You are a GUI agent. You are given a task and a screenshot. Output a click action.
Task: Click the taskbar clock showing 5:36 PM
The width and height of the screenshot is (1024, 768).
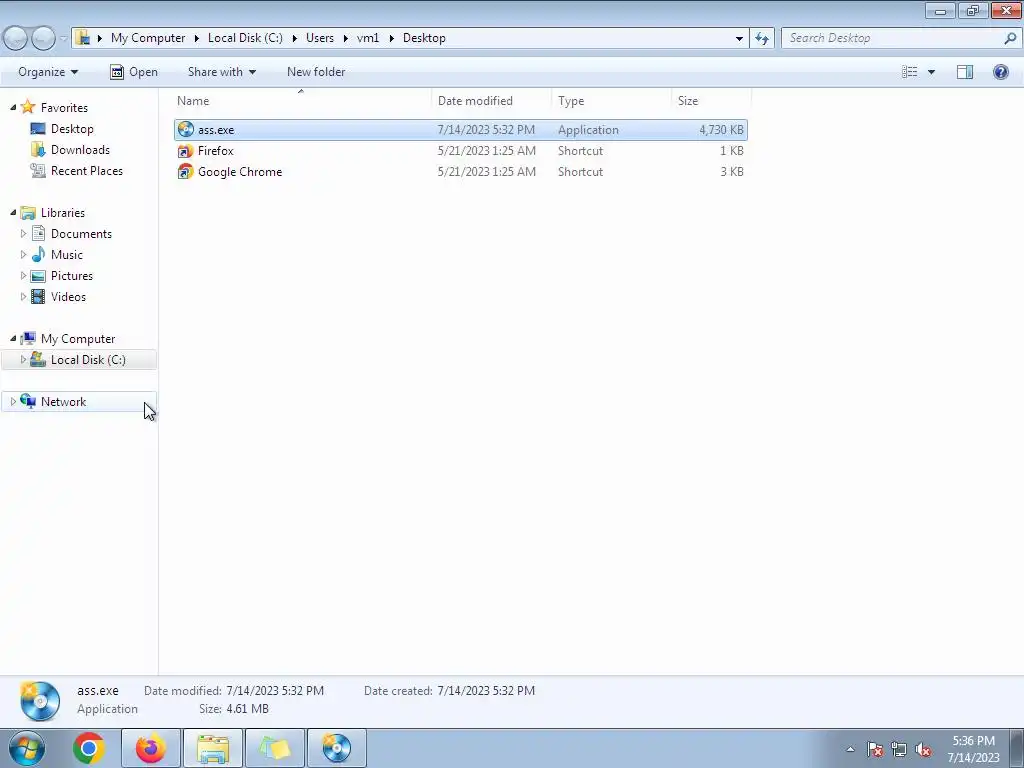tap(973, 749)
